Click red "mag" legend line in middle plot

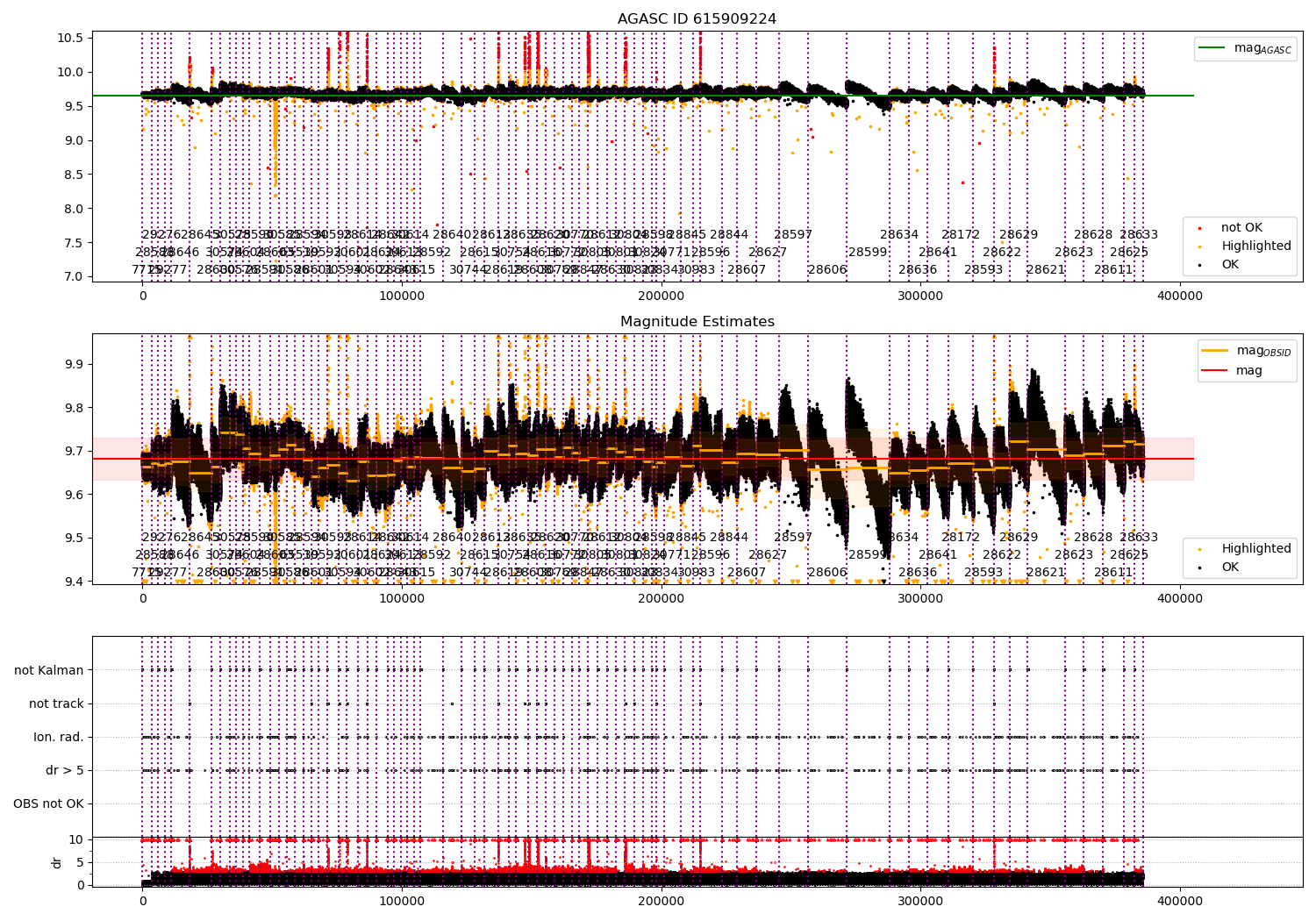click(x=1215, y=371)
